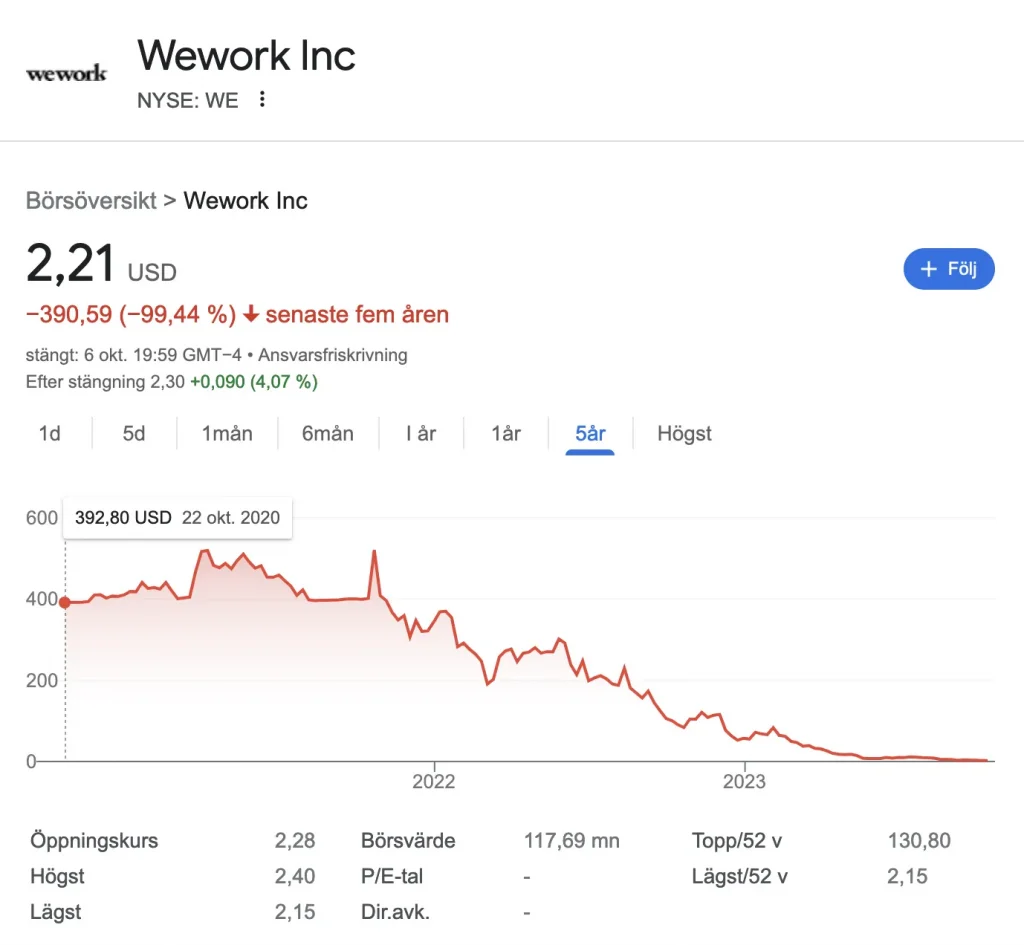1024x945 pixels.
Task: Click the Börsvärde market cap value
Action: (571, 841)
